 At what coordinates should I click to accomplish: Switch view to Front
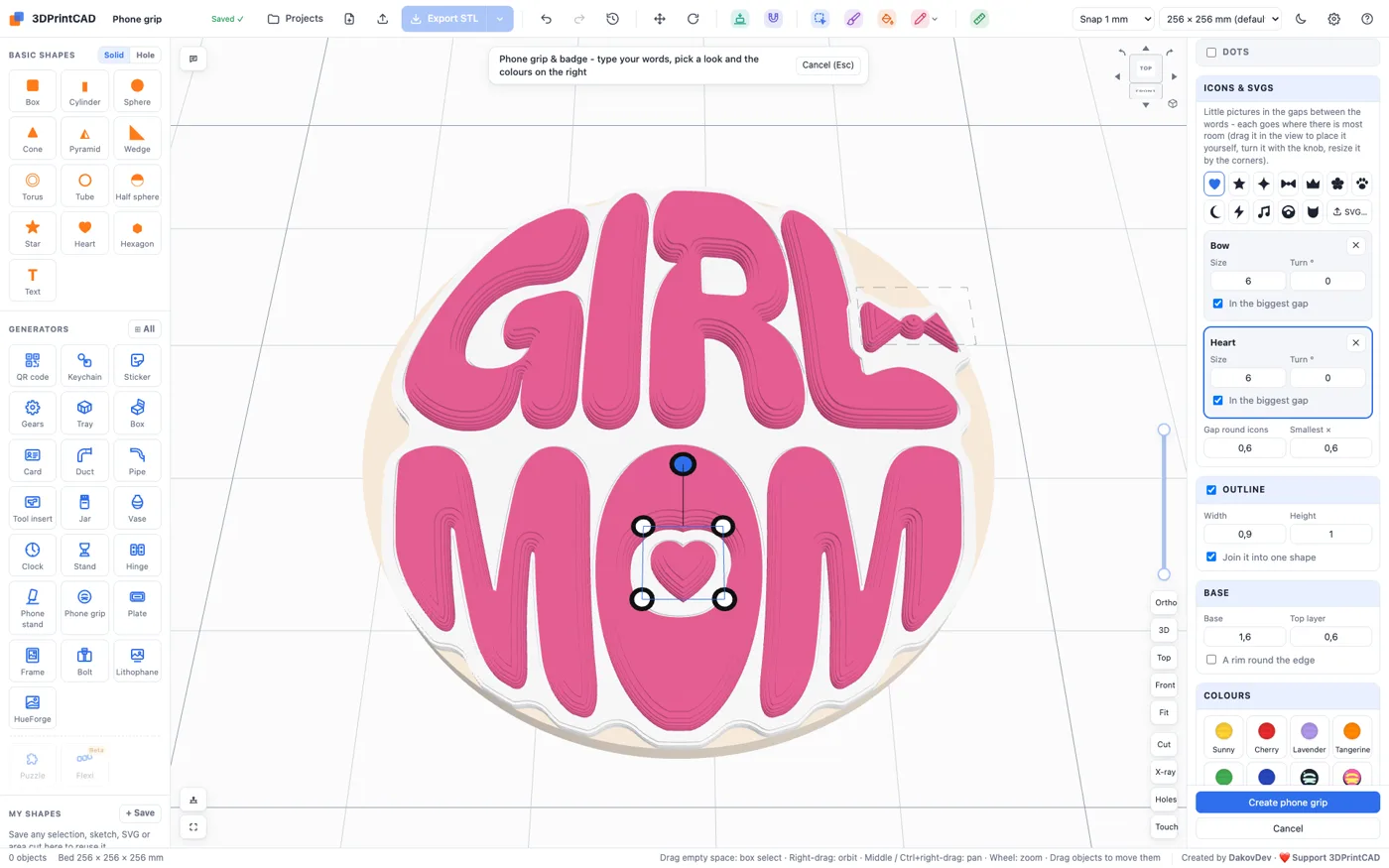click(x=1165, y=684)
